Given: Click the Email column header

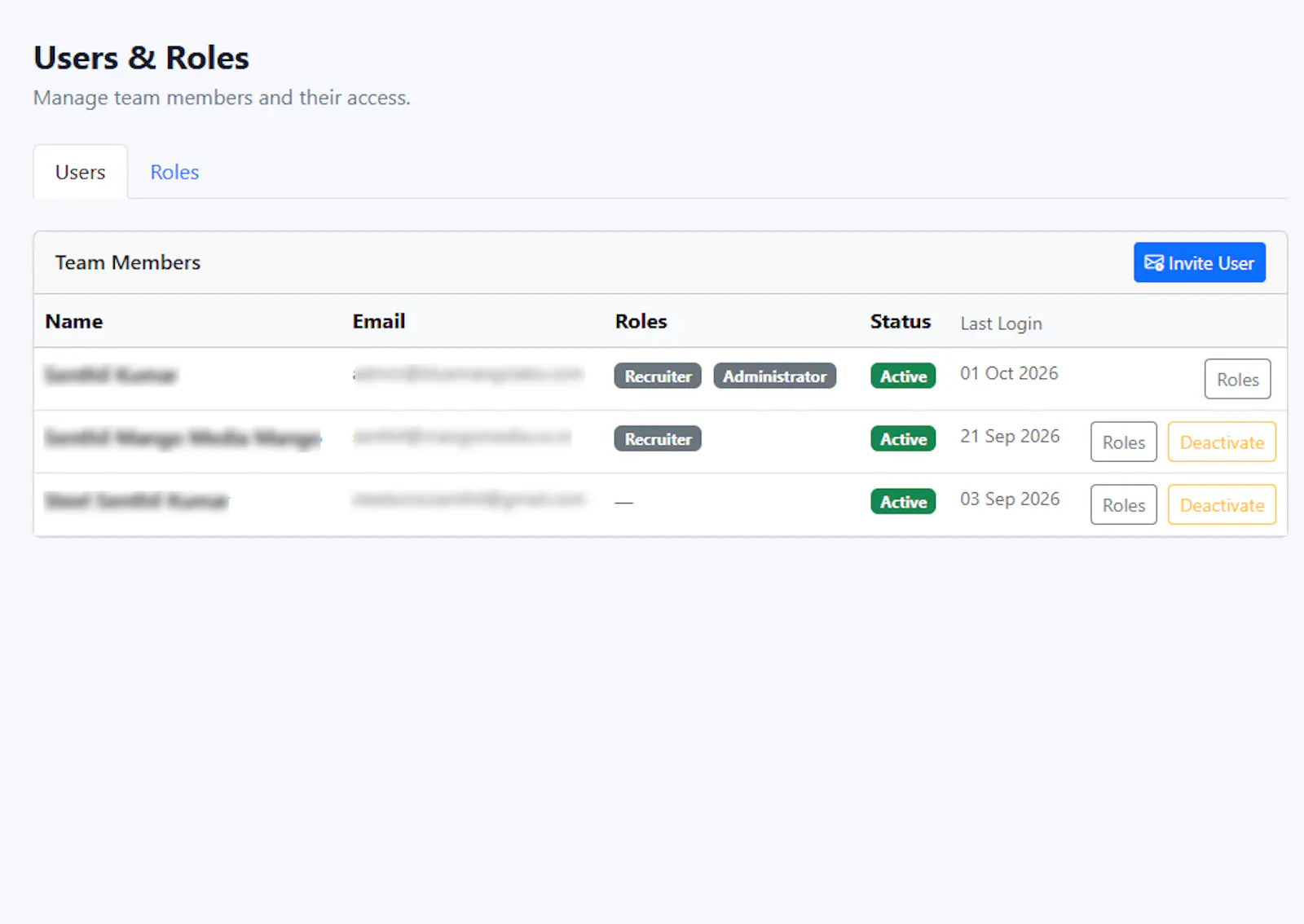Looking at the screenshot, I should point(379,321).
